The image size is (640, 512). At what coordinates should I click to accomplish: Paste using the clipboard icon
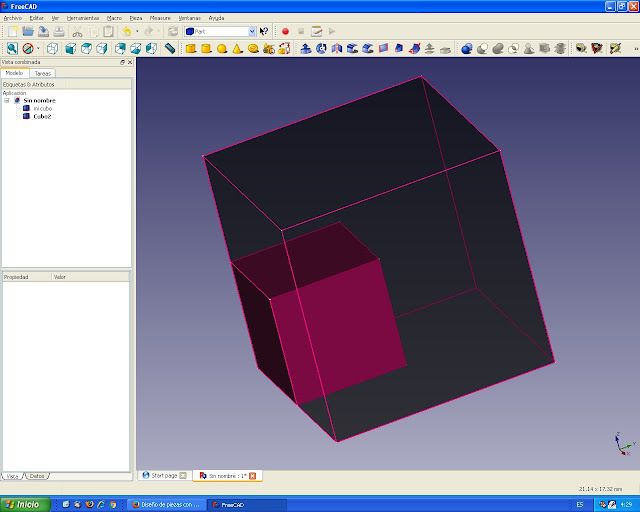tap(109, 31)
